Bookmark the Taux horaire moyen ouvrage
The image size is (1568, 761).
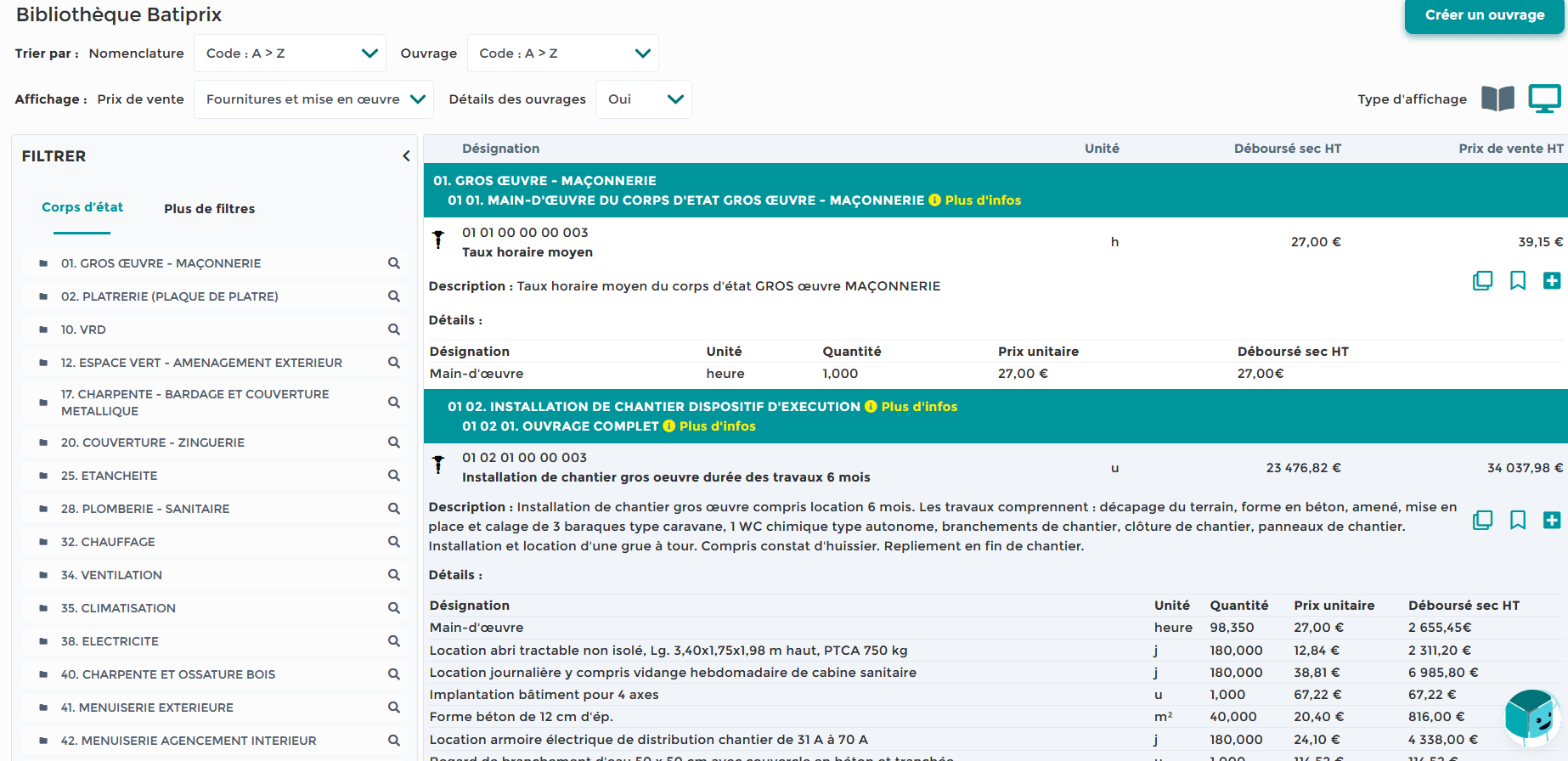point(1518,281)
